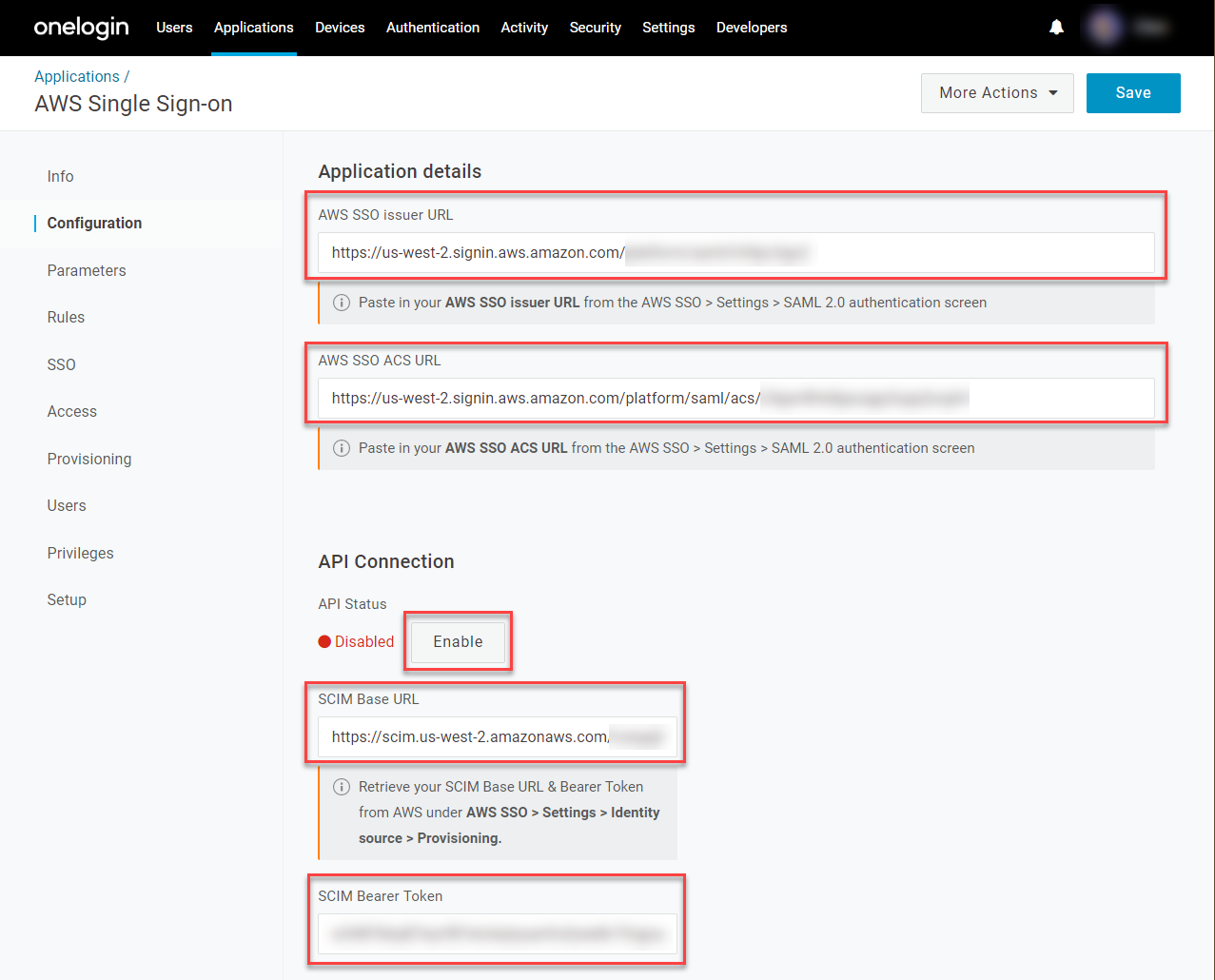Select Configuration in the sidebar
The height and width of the screenshot is (980, 1215).
point(93,223)
